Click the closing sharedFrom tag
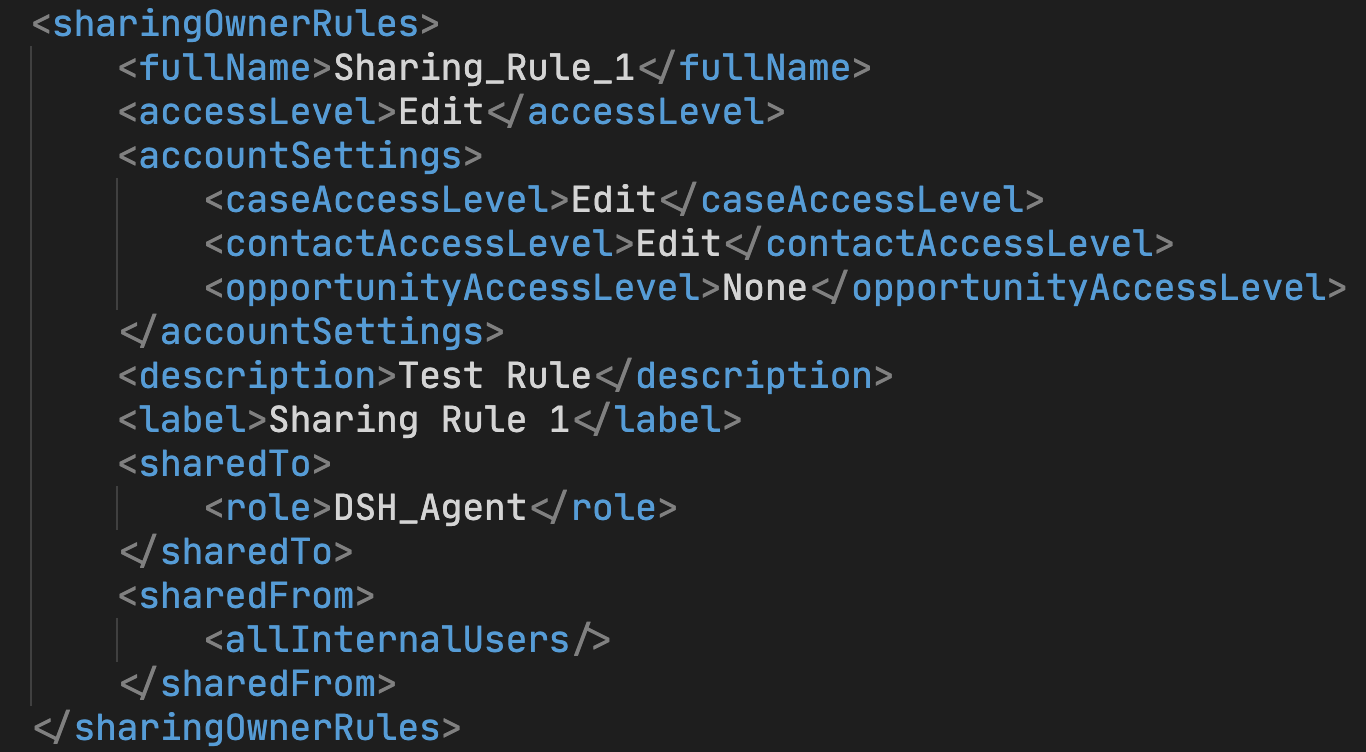This screenshot has width=1366, height=752. pos(258,683)
